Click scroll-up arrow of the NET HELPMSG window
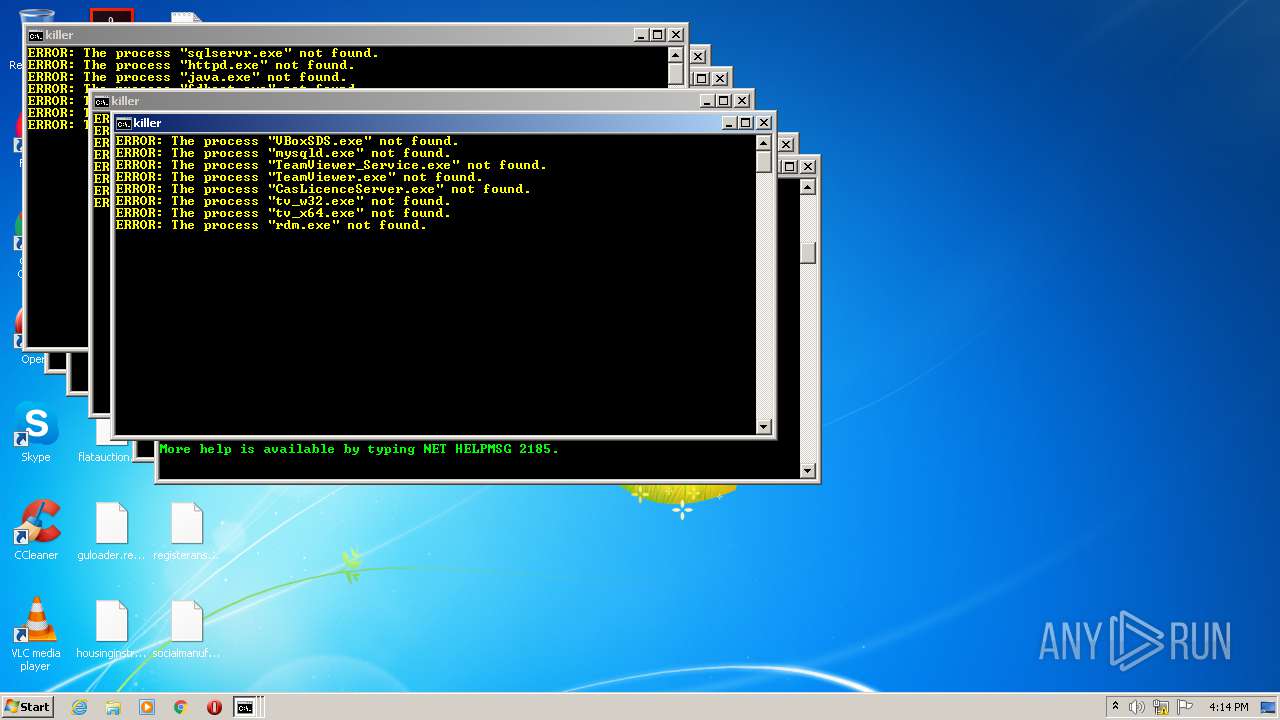Screen dimensions: 1280x720 tap(808, 186)
